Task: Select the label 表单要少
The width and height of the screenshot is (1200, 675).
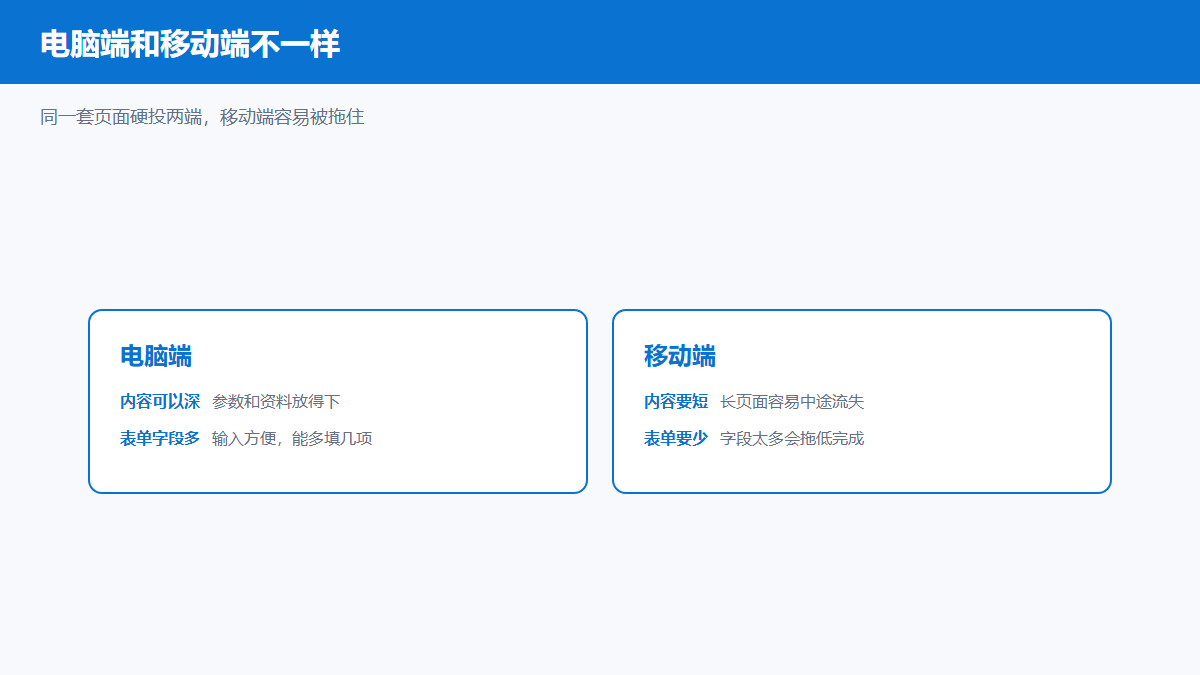Action: click(x=676, y=438)
